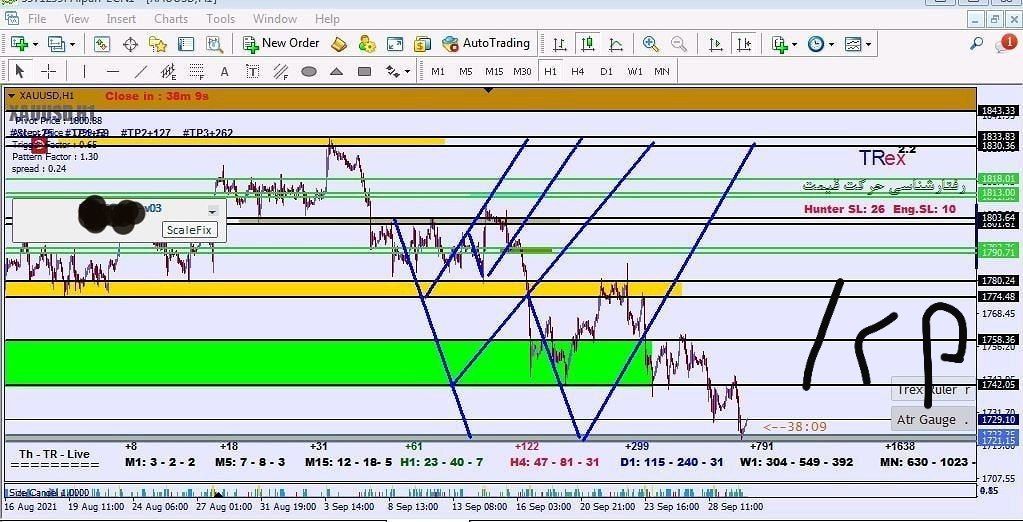Select the text 'A' tool
1023x522 pixels.
(x=224, y=71)
